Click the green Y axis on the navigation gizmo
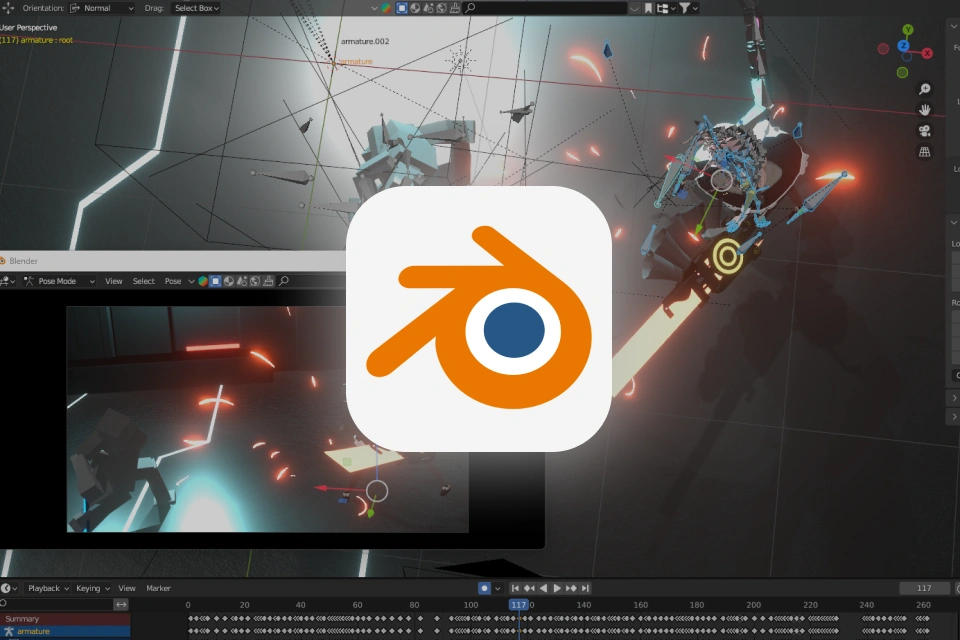 [x=908, y=29]
